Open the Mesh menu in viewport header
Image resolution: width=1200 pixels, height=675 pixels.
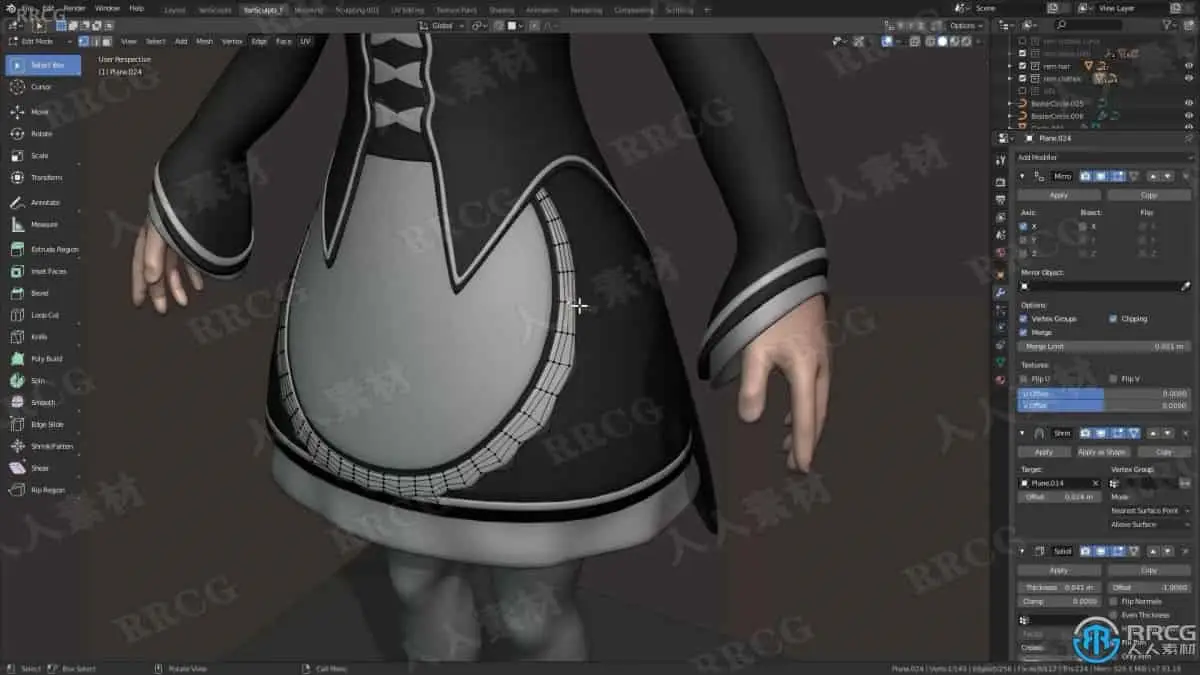click(x=204, y=41)
